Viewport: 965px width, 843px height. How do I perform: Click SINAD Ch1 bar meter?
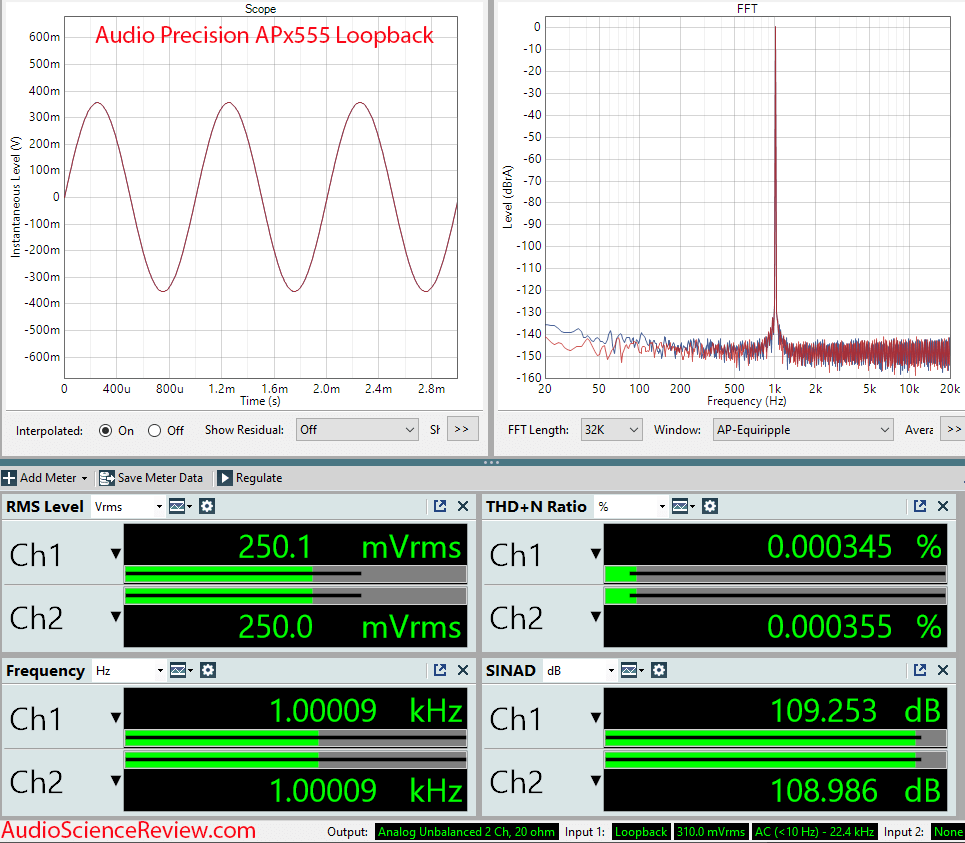pyautogui.click(x=775, y=738)
